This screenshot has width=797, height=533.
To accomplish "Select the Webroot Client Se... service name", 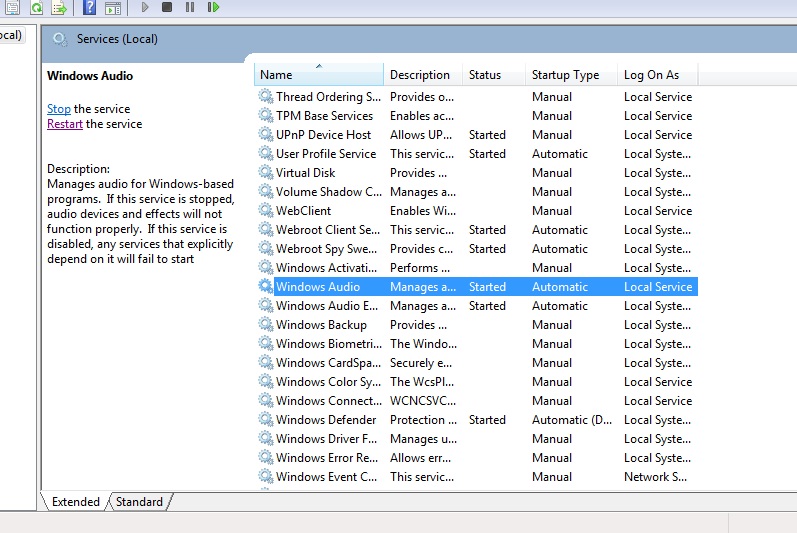I will (x=328, y=230).
